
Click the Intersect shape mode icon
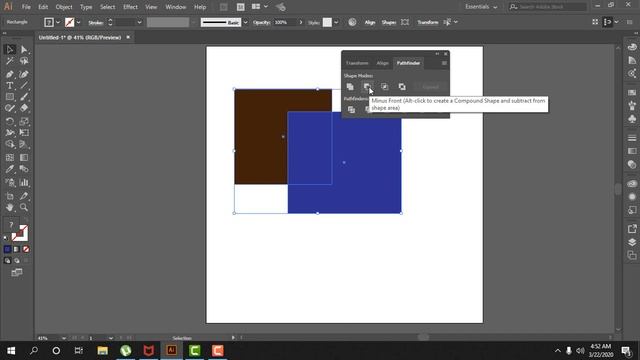coord(384,87)
